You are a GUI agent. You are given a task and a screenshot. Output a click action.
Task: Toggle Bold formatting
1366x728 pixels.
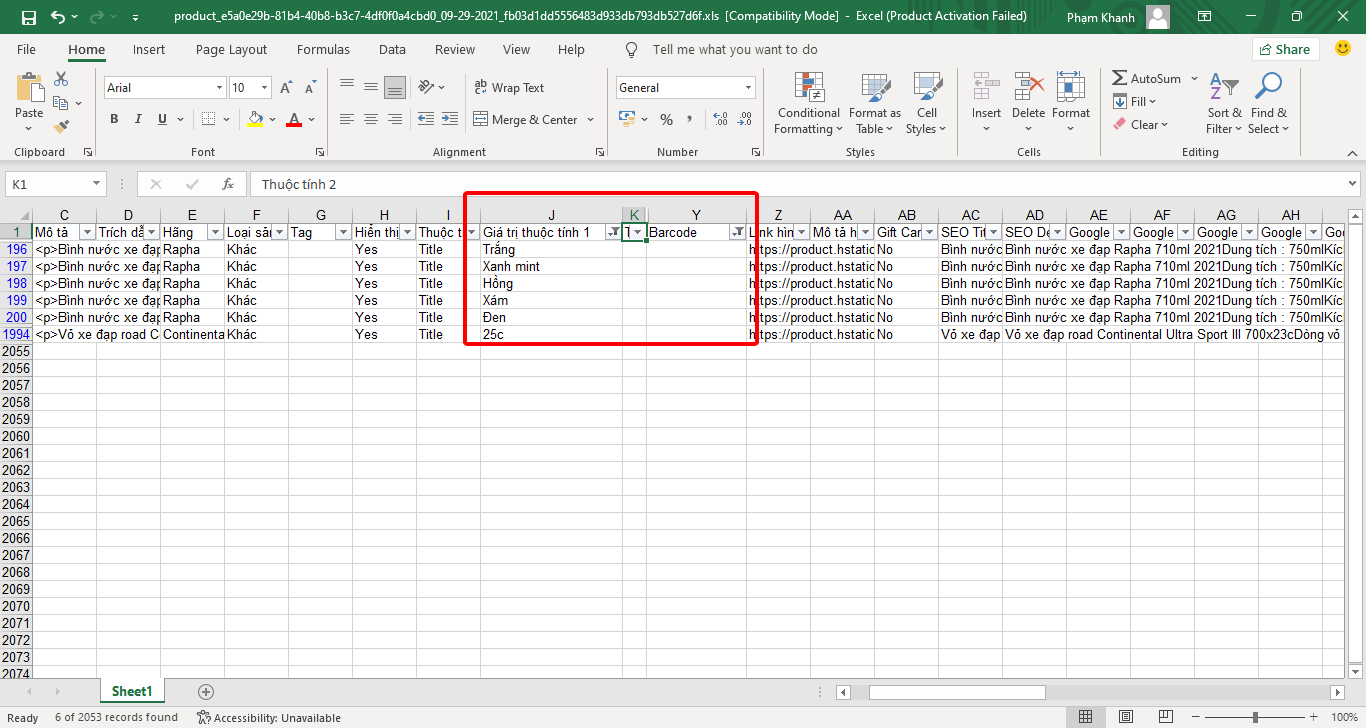pos(114,120)
